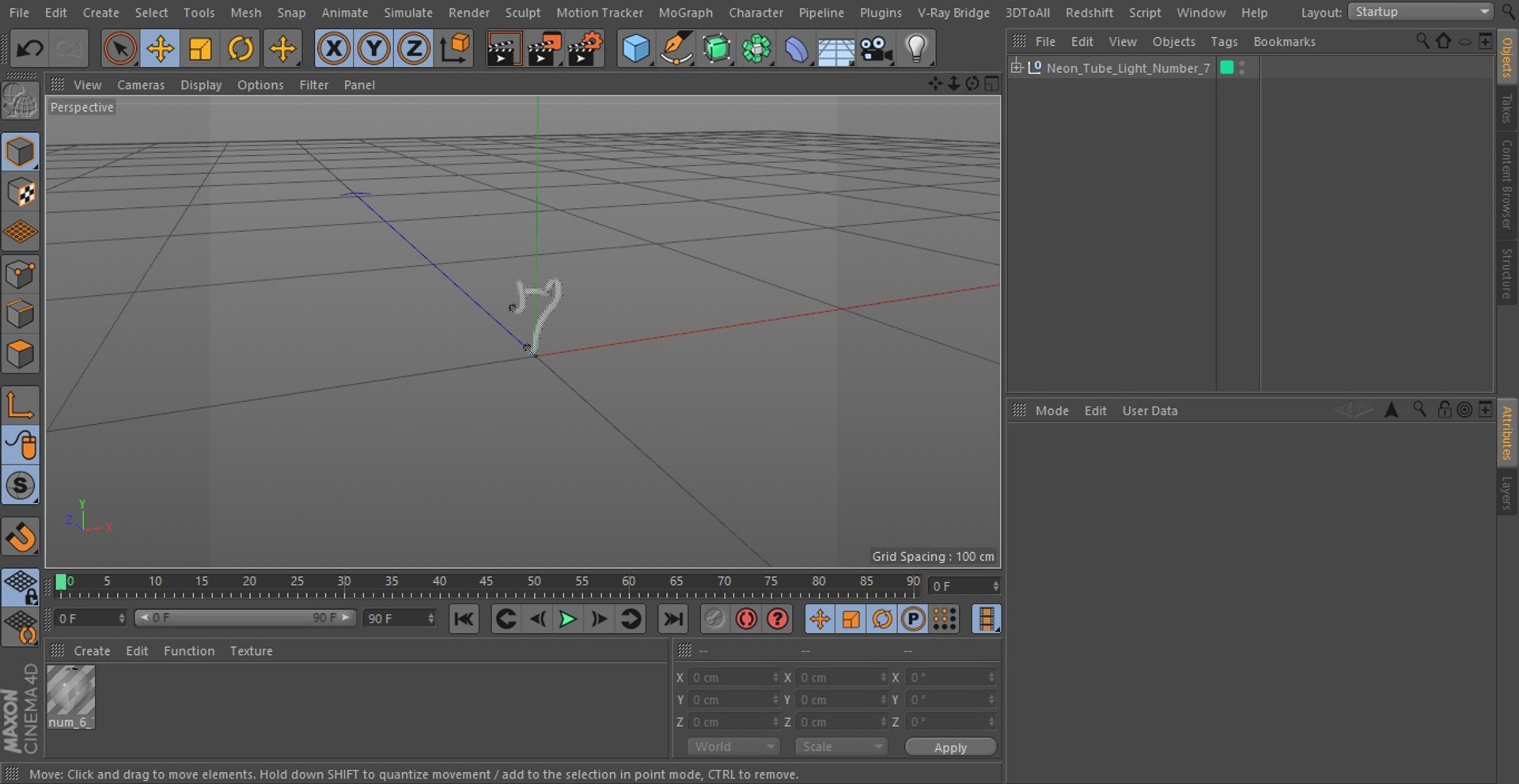Click the Undo arrow icon

pyautogui.click(x=30, y=49)
